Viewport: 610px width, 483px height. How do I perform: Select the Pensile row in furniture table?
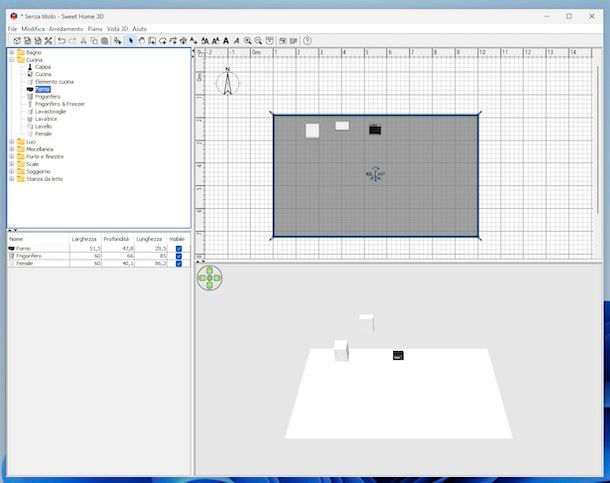(99, 263)
